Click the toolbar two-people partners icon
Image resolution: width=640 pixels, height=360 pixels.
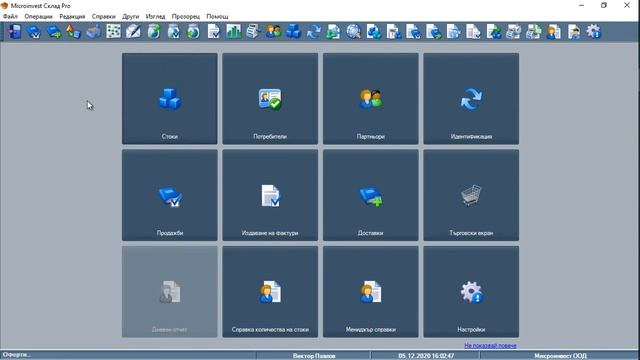pyautogui.click(x=273, y=31)
